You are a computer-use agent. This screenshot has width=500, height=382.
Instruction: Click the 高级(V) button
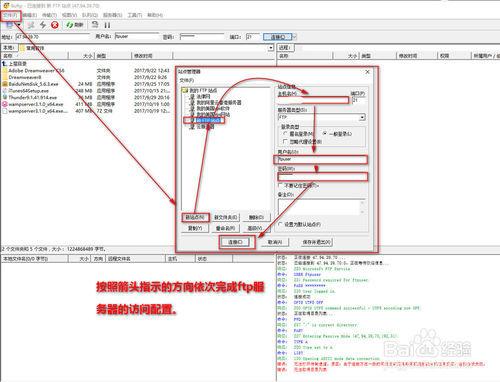pyautogui.click(x=256, y=228)
